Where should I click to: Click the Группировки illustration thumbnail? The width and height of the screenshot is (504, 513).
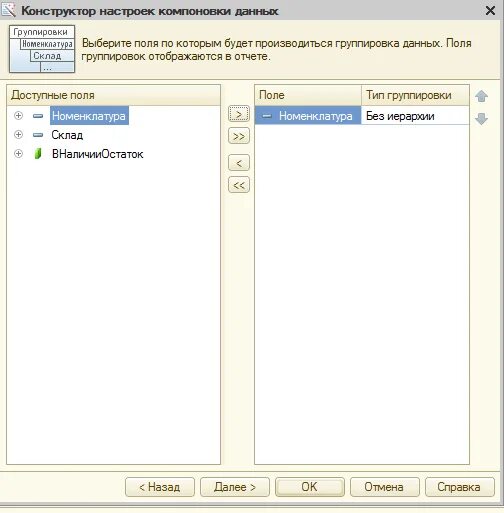click(x=42, y=49)
